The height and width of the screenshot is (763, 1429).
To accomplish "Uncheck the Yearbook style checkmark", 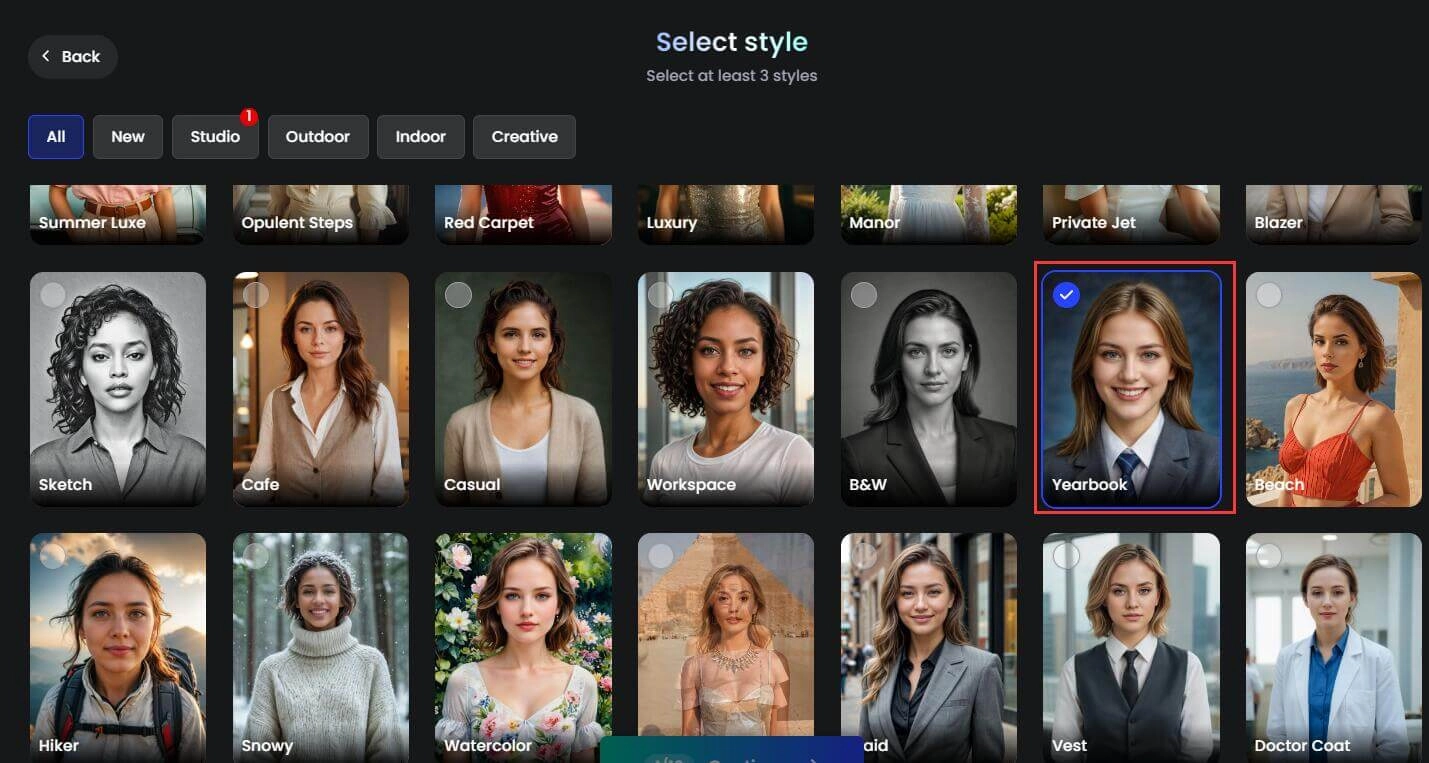I will [x=1067, y=295].
